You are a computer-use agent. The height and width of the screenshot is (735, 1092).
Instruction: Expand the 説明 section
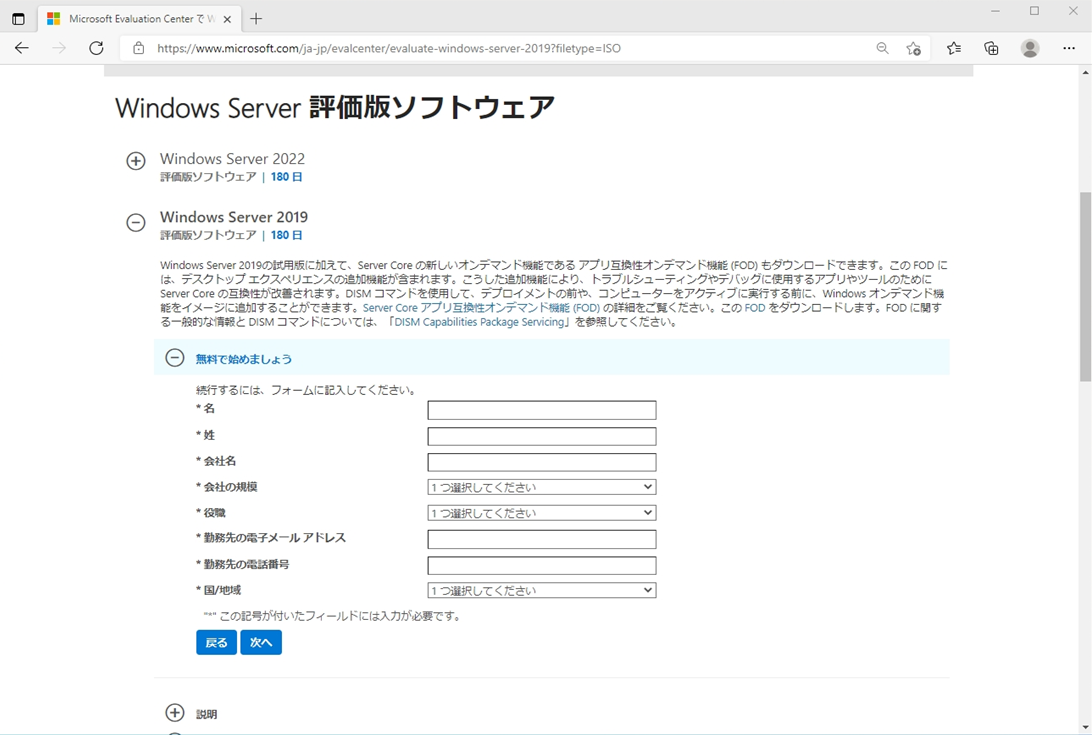pyautogui.click(x=175, y=713)
